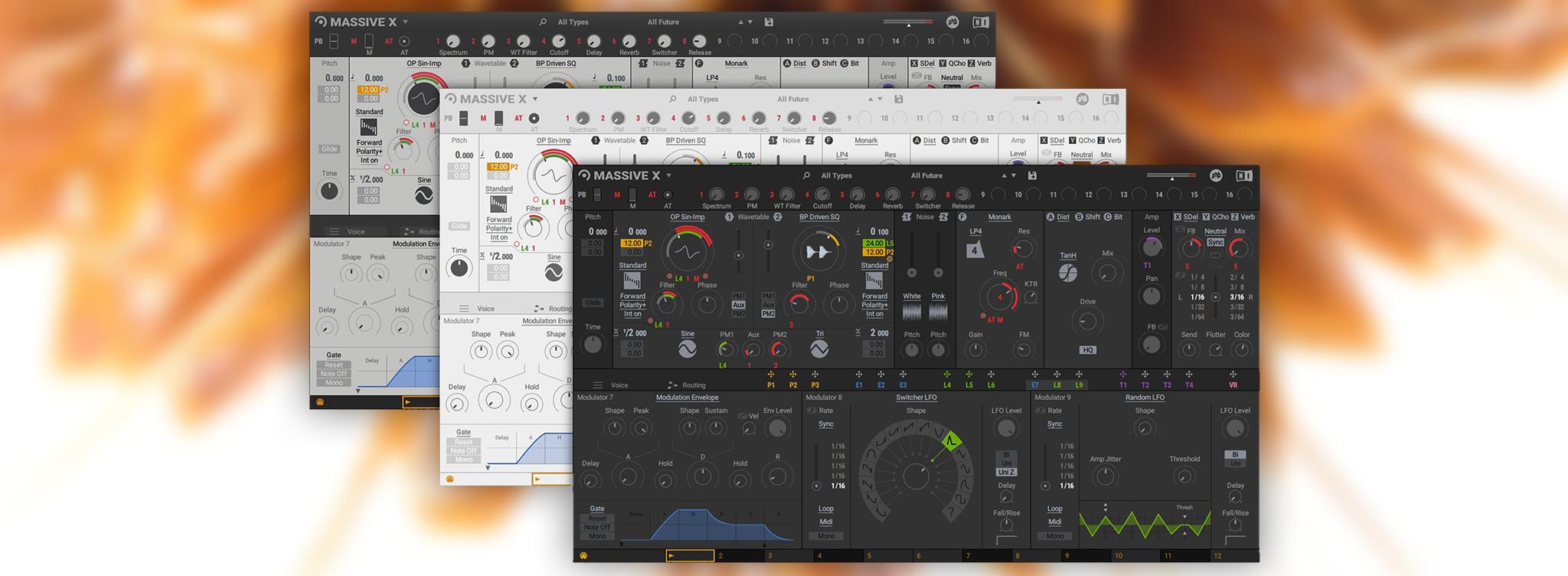This screenshot has width=1568, height=576.
Task: Open MASSIVE X main menu arrow, dark window
Action: [x=668, y=175]
